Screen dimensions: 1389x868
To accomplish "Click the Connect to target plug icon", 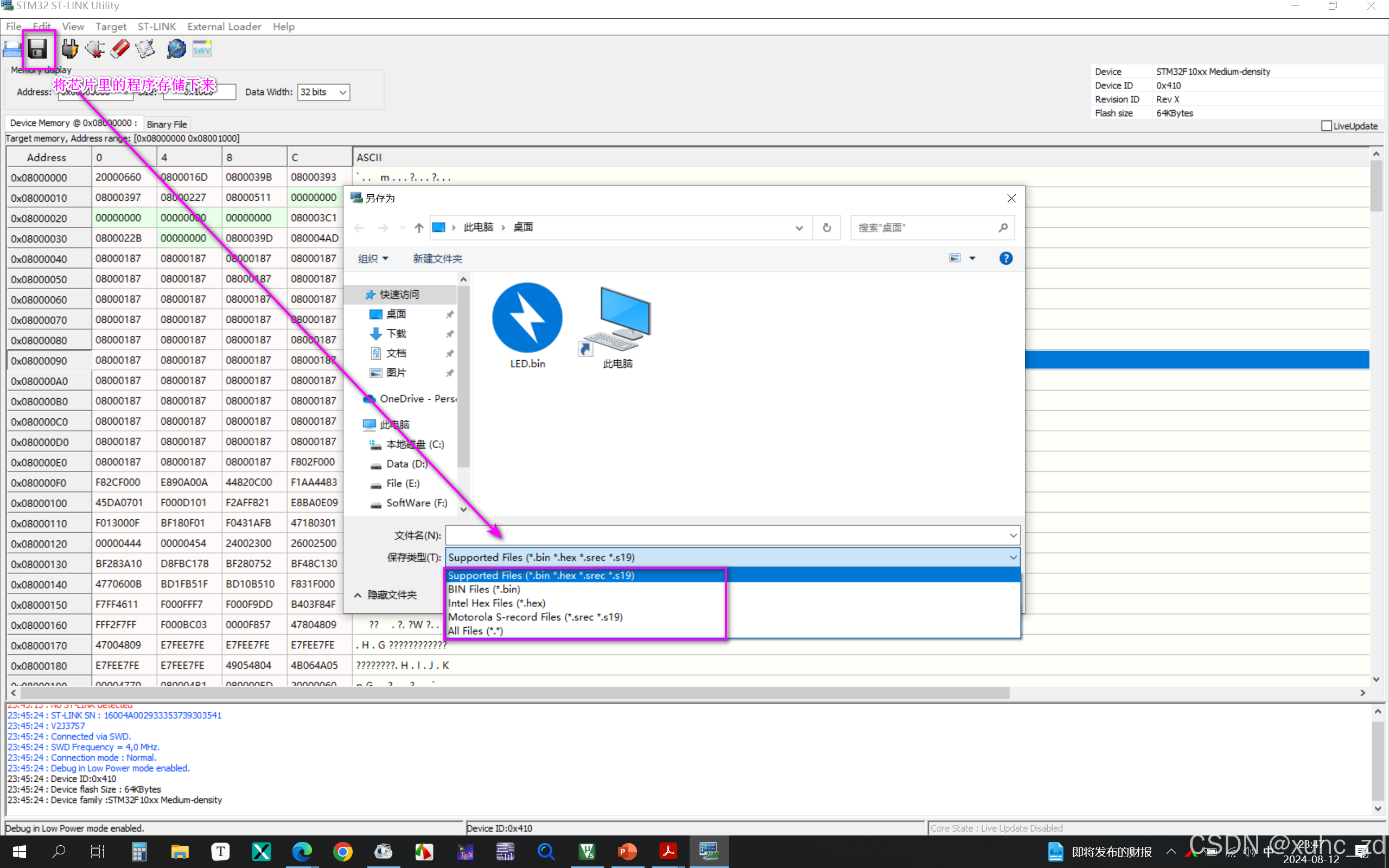I will click(x=70, y=49).
